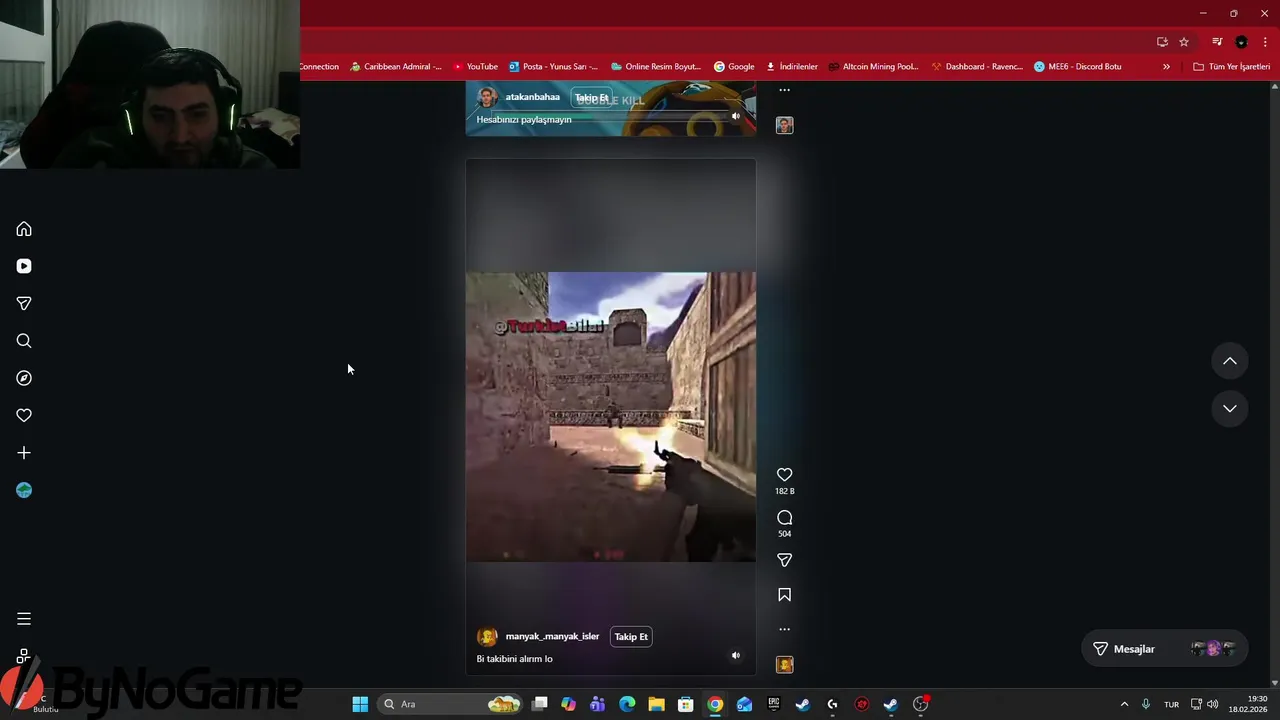
Task: Pause the Counter-Strike reel video
Action: coord(610,417)
